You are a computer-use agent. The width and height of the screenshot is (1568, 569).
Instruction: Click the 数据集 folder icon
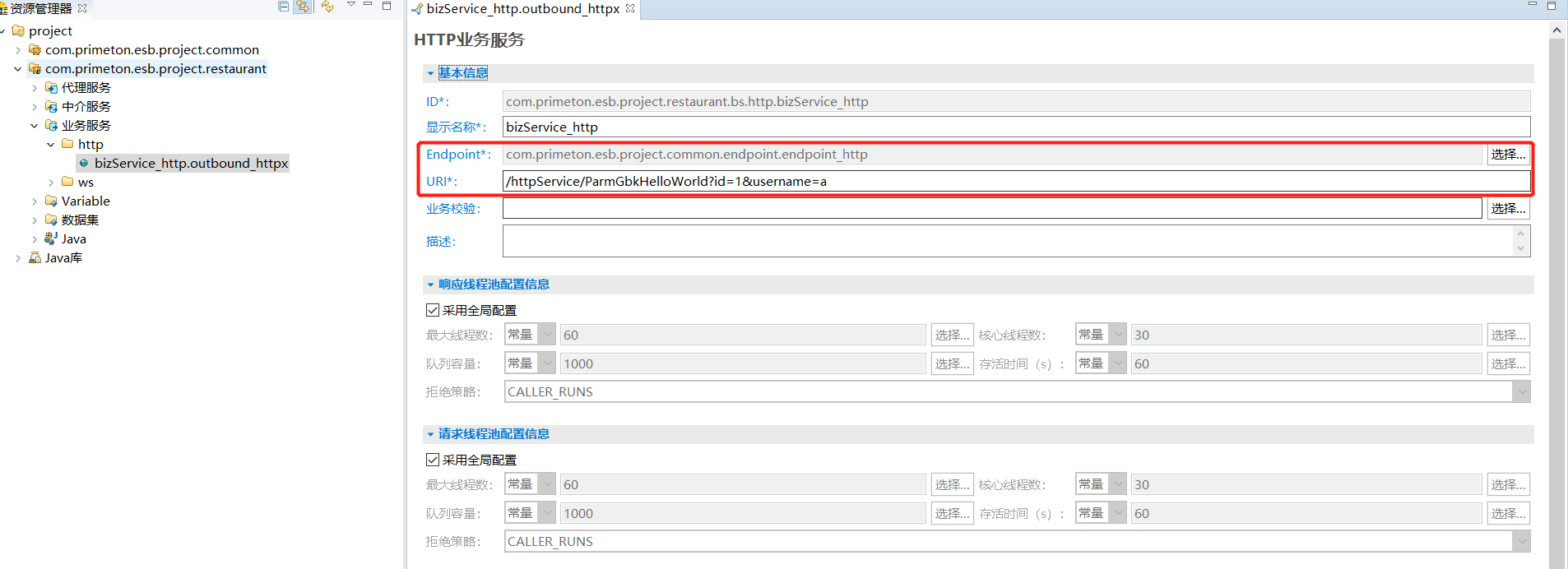click(52, 220)
